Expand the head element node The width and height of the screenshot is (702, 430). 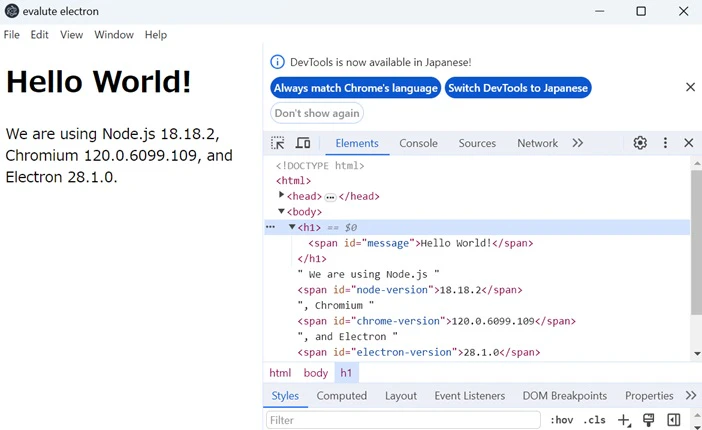(281, 194)
